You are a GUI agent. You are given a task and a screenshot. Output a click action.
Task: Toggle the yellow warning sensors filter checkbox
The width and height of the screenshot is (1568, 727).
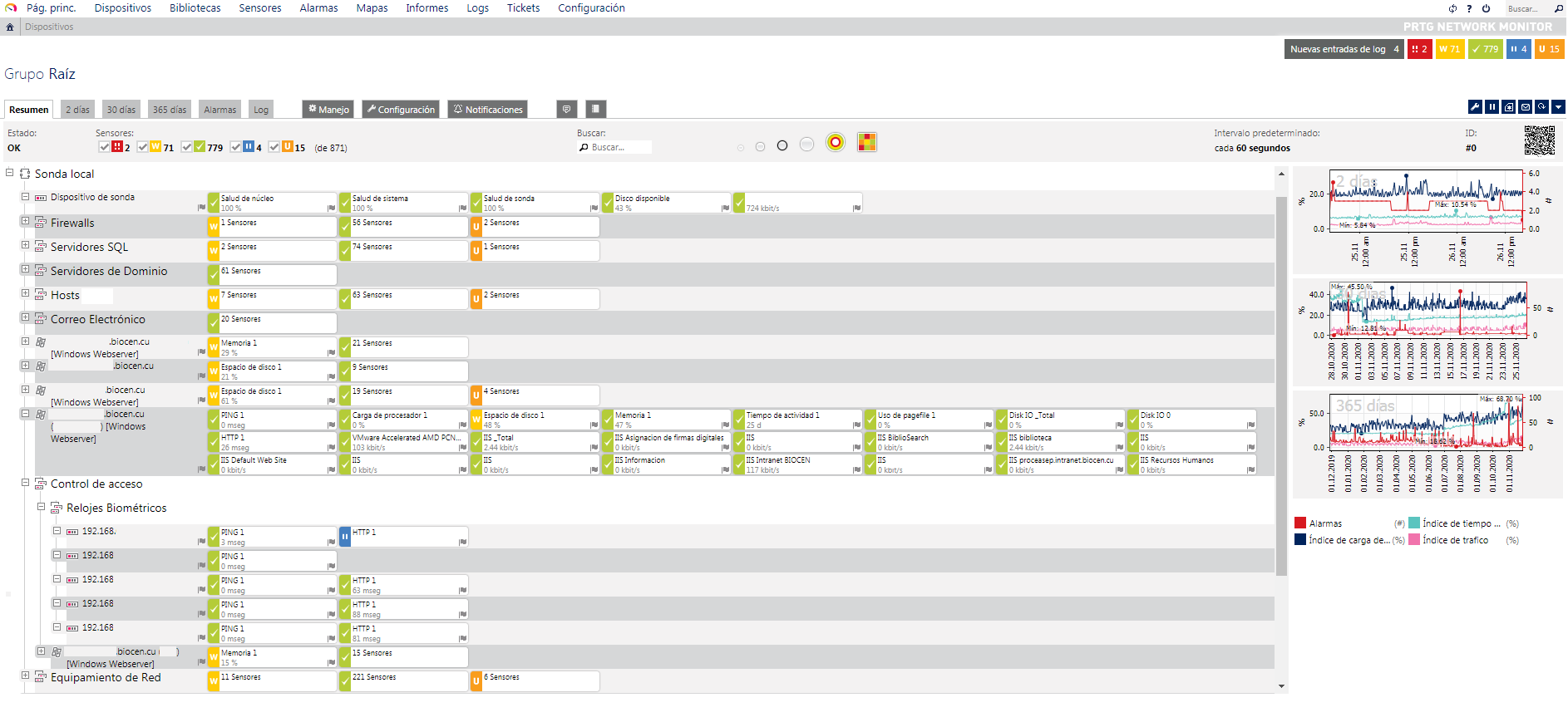coord(143,147)
